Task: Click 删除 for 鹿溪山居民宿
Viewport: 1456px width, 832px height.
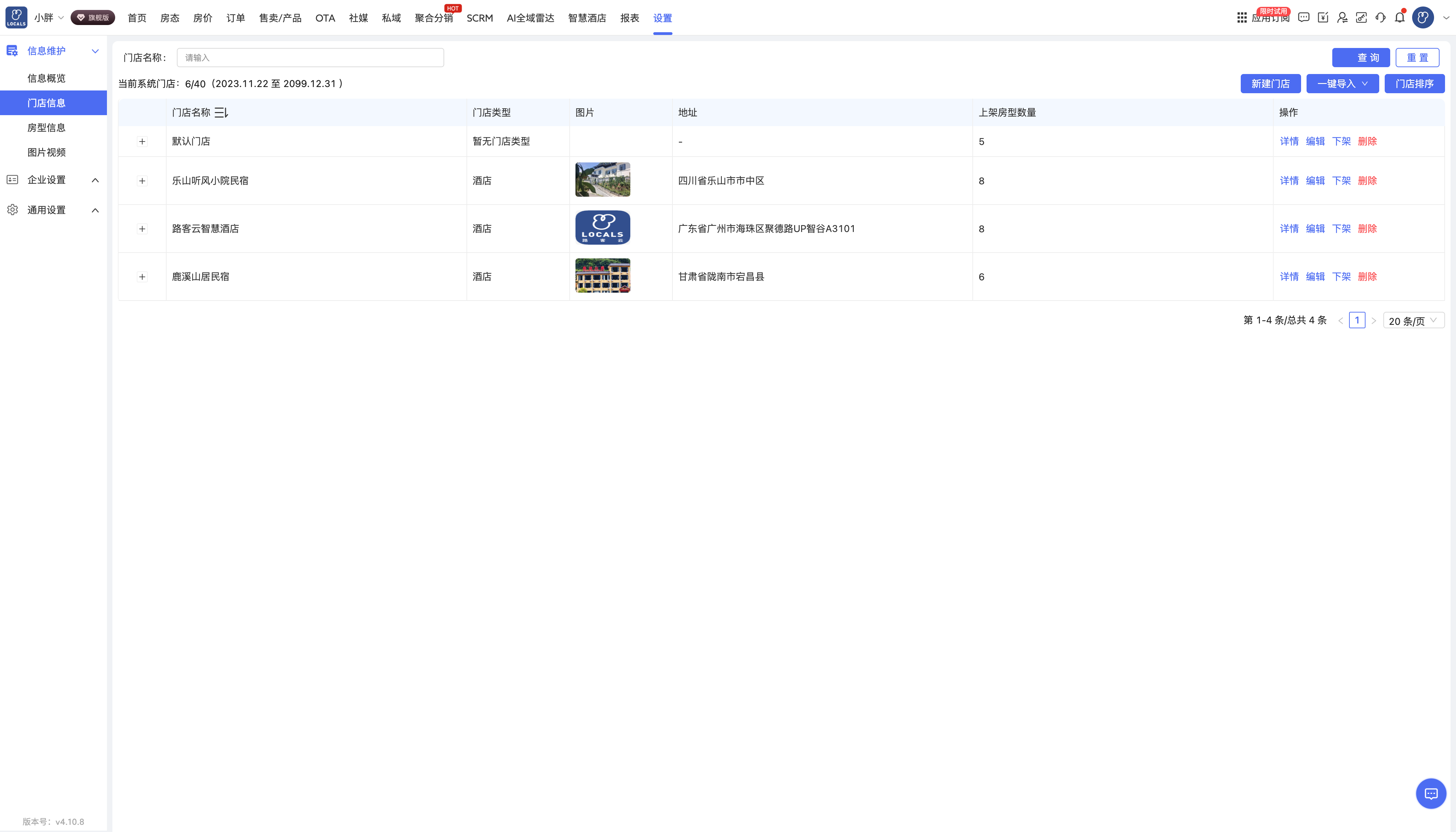Action: [x=1368, y=277]
